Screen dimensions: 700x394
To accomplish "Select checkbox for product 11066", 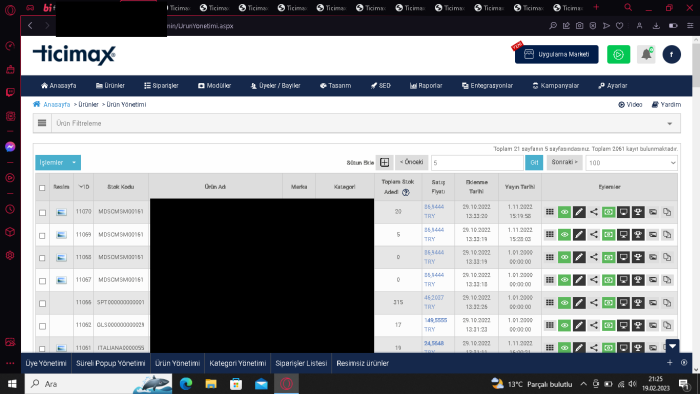I will 42,303.
